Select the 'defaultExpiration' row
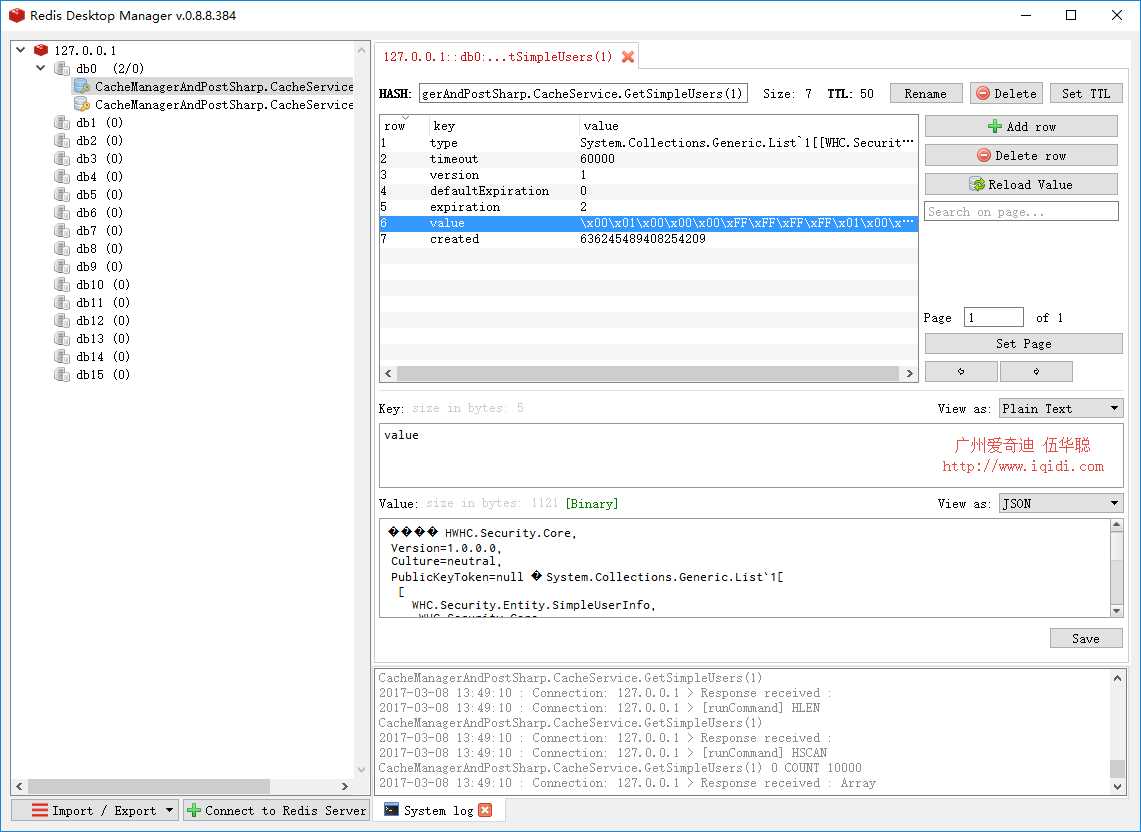The width and height of the screenshot is (1141, 832). [x=648, y=191]
